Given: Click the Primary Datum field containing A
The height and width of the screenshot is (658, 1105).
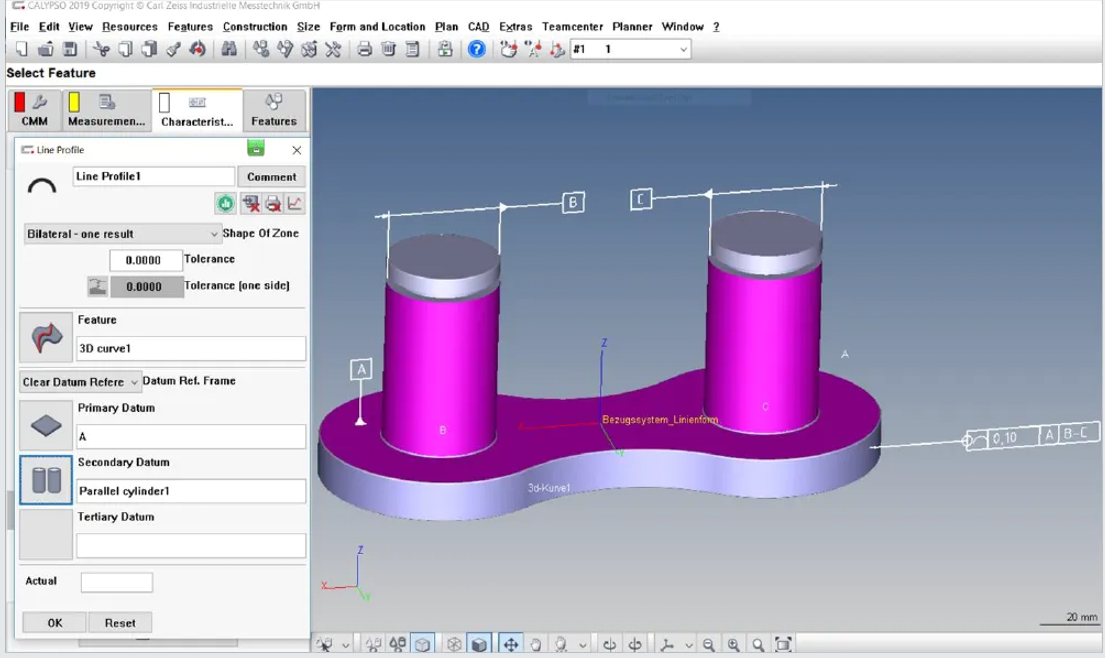Looking at the screenshot, I should (191, 436).
